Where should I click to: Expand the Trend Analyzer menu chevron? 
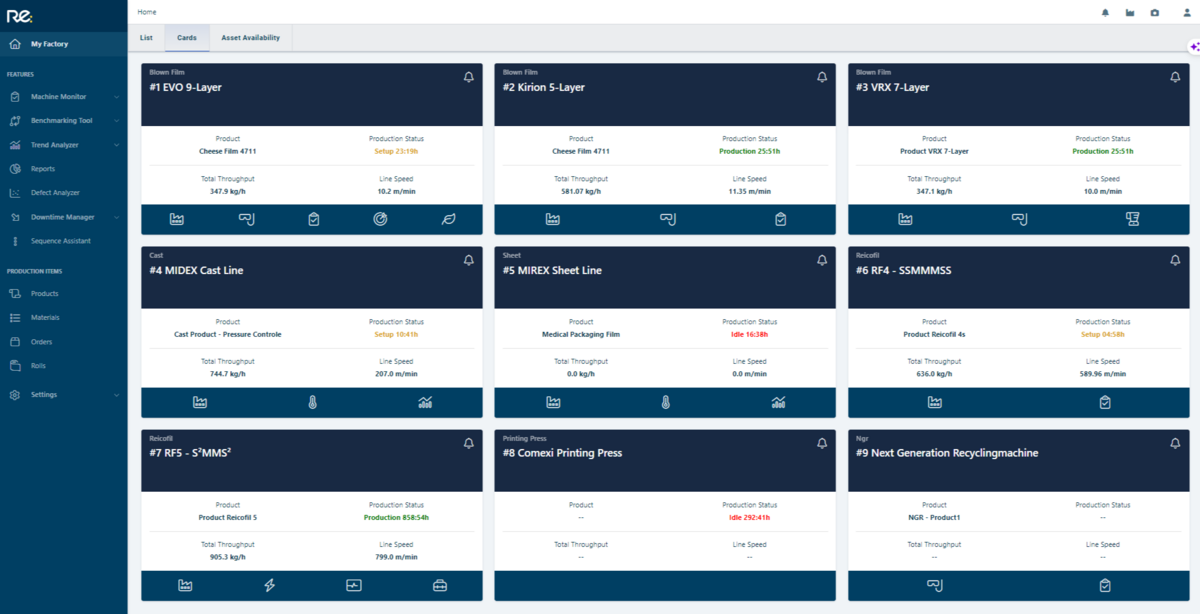tap(117, 145)
